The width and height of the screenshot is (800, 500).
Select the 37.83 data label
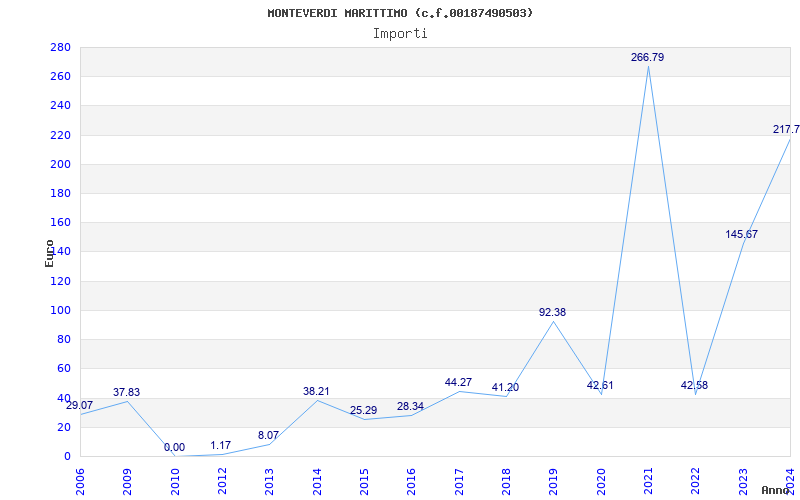click(x=127, y=393)
